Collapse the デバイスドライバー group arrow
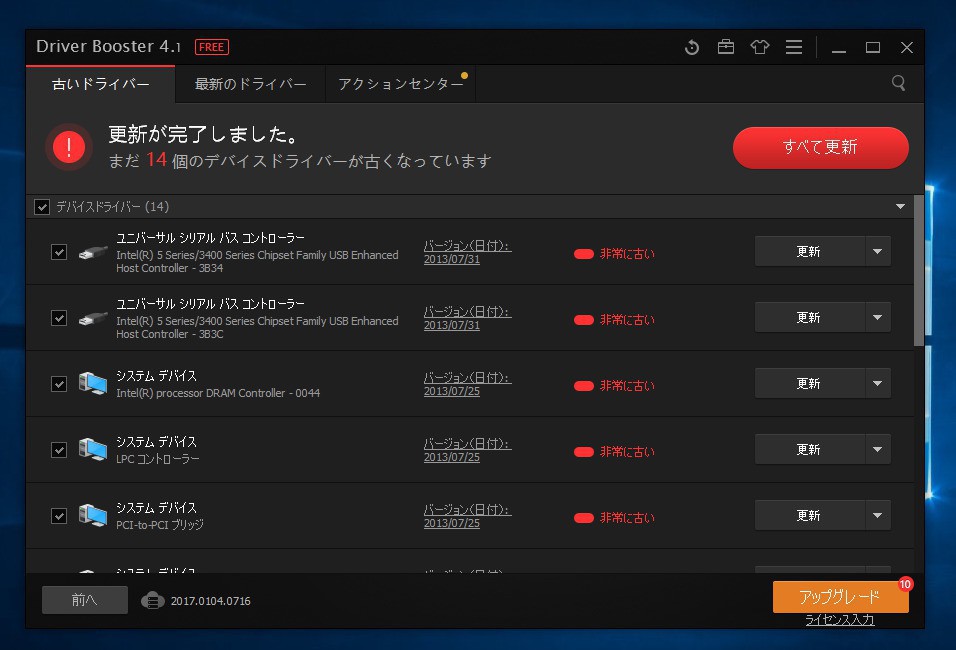This screenshot has height=650, width=956. click(x=900, y=207)
